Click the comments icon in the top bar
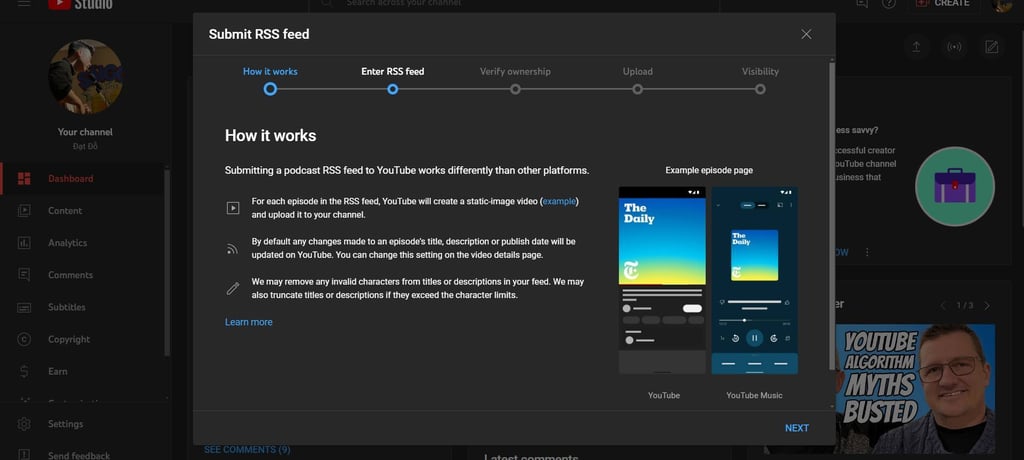The image size is (1024, 460). pyautogui.click(x=861, y=4)
